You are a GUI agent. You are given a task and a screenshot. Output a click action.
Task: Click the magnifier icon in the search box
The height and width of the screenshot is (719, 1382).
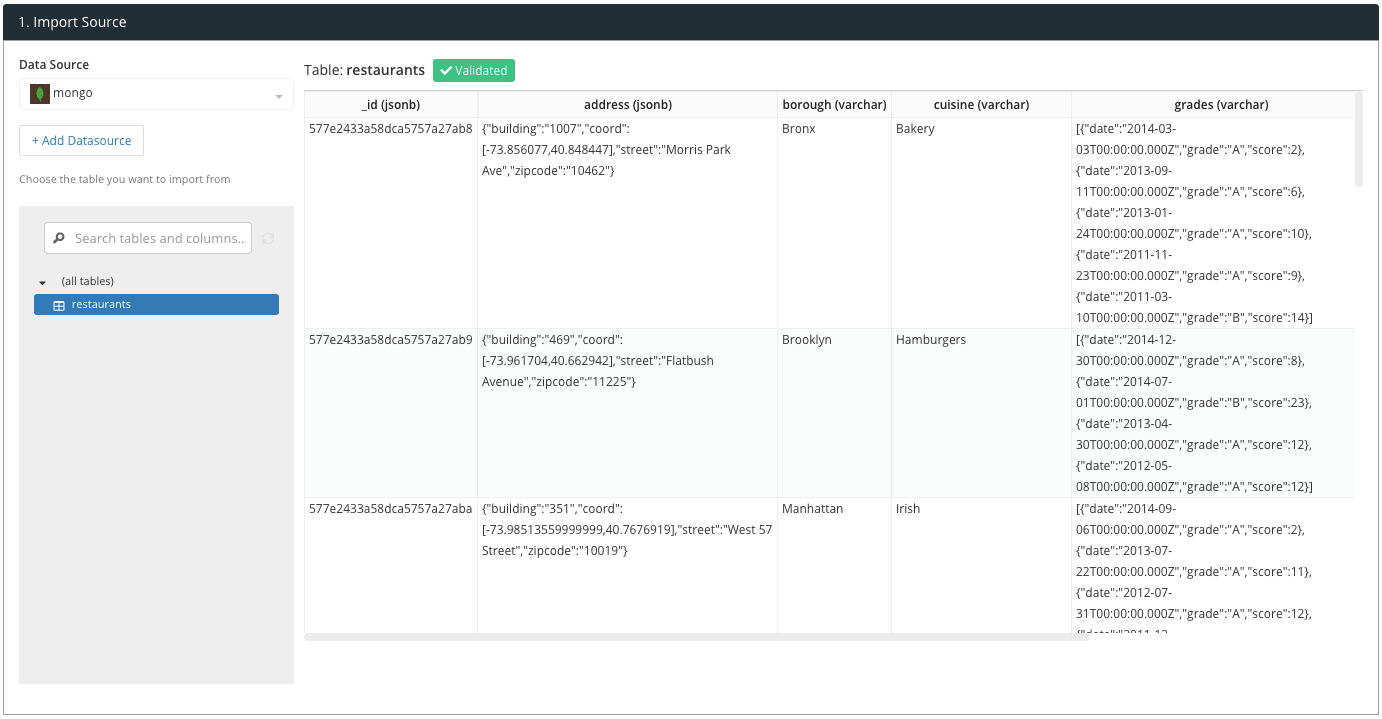click(x=61, y=239)
